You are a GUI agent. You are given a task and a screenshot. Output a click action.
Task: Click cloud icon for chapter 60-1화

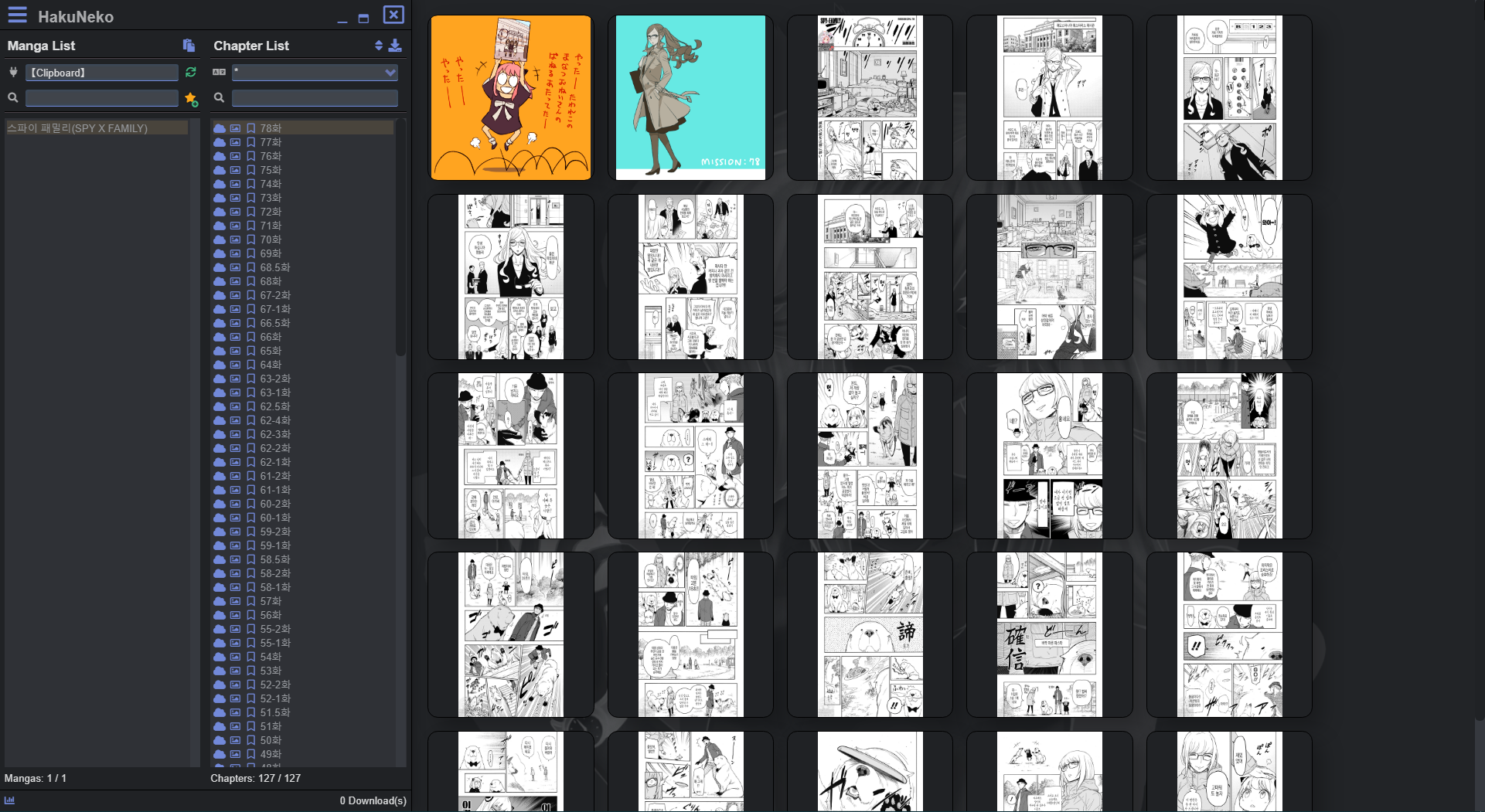[x=220, y=518]
